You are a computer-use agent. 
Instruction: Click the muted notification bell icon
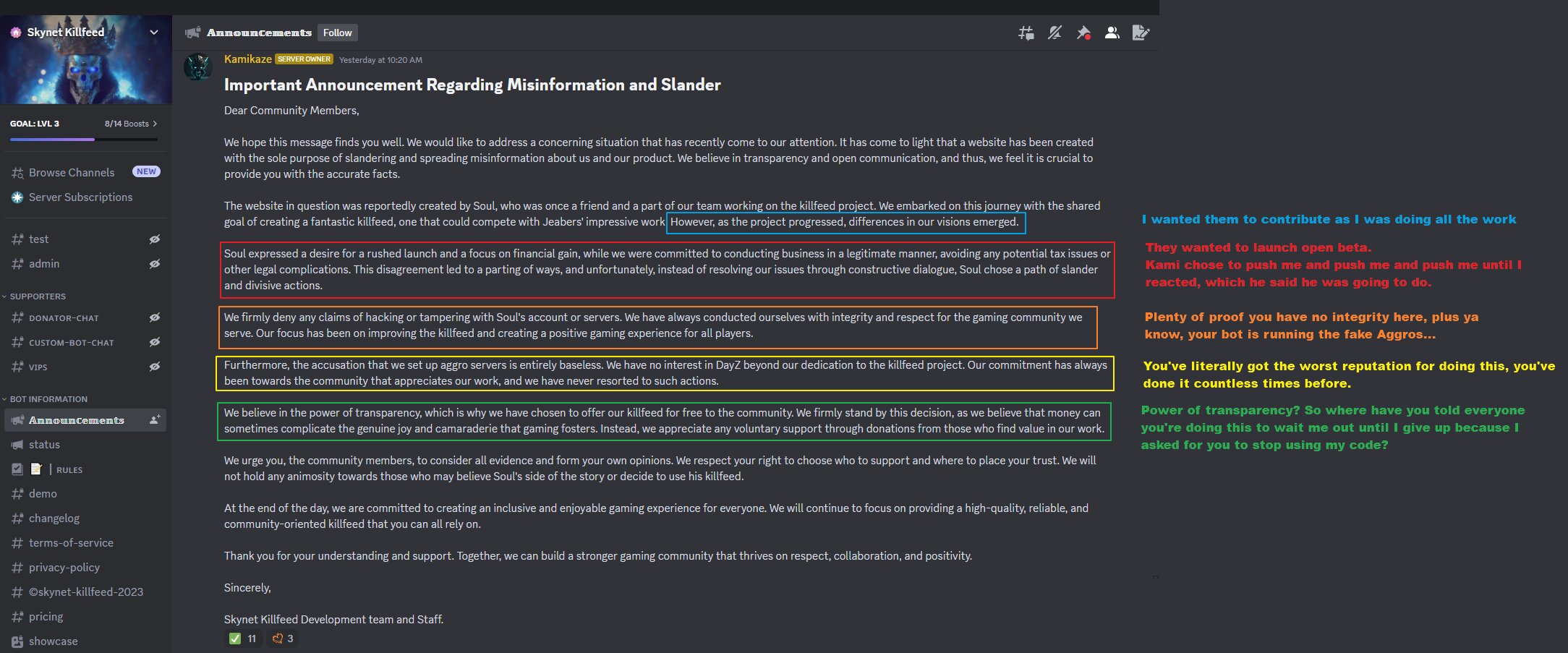[1054, 33]
